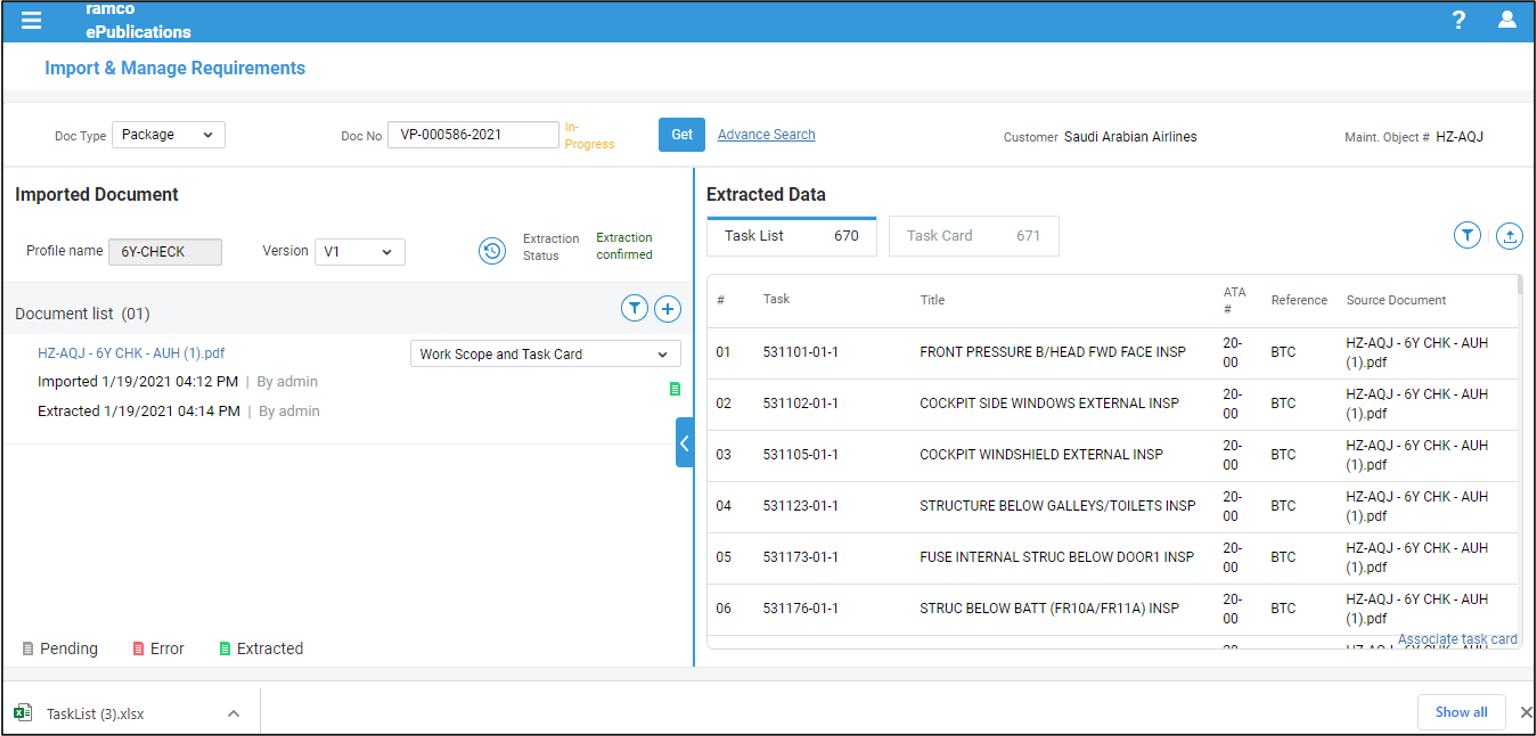1536x736 pixels.
Task: Open the hamburger navigation menu
Action: pos(31,20)
